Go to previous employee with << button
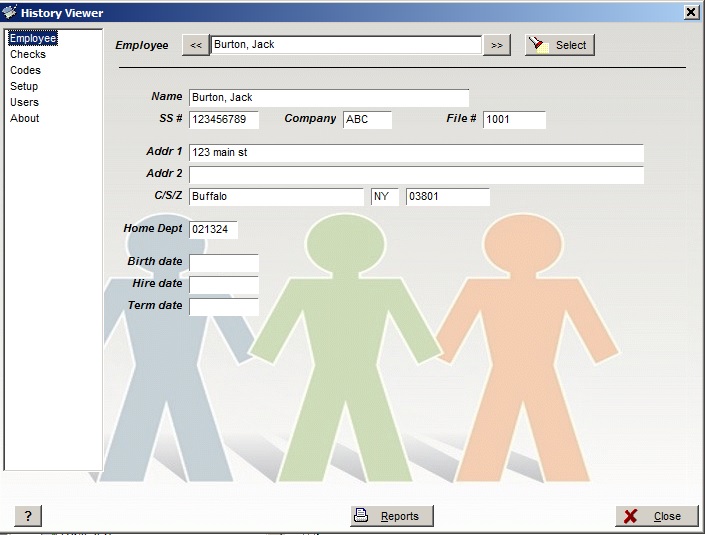The width and height of the screenshot is (705, 535). click(x=196, y=45)
